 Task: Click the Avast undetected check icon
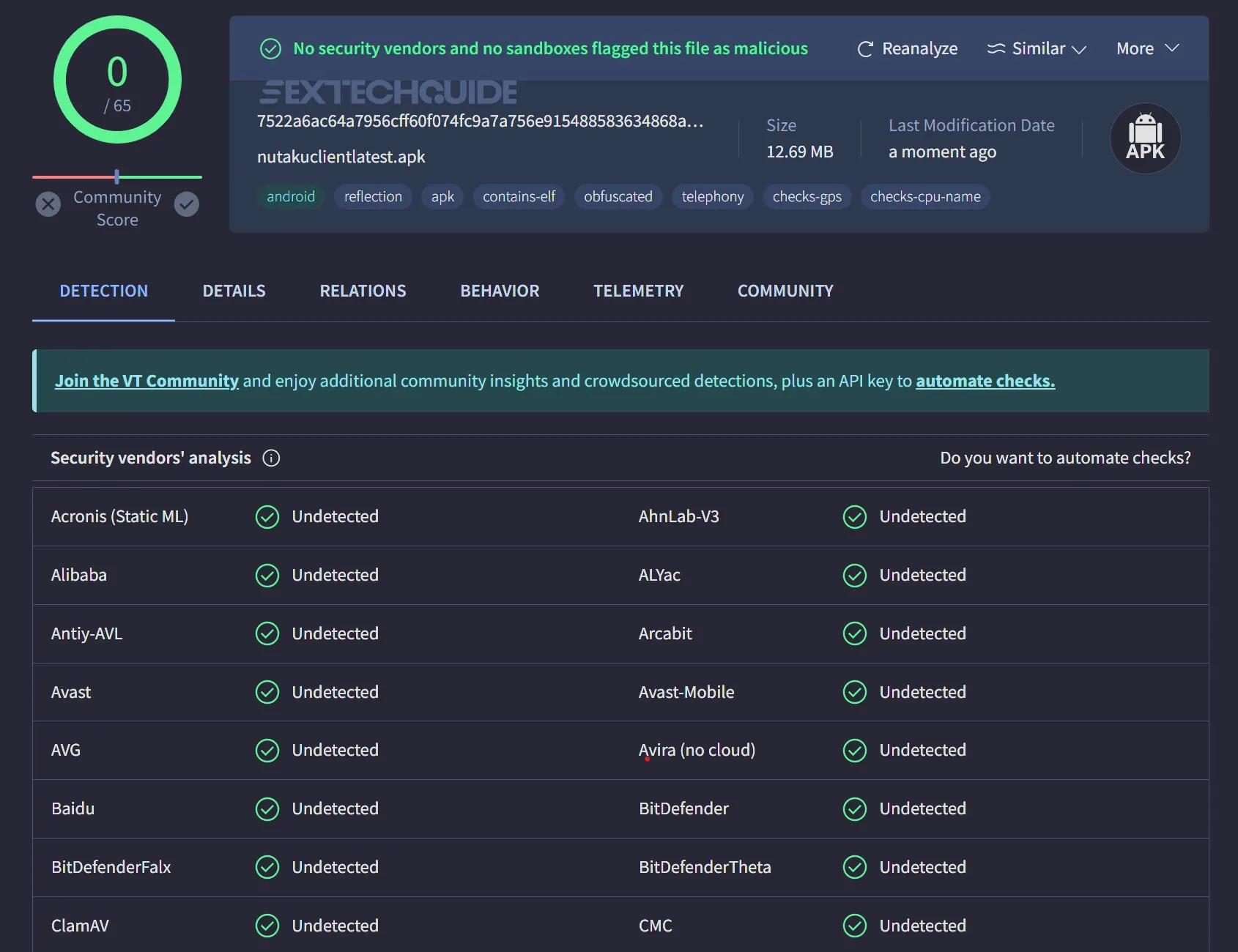pyautogui.click(x=267, y=692)
